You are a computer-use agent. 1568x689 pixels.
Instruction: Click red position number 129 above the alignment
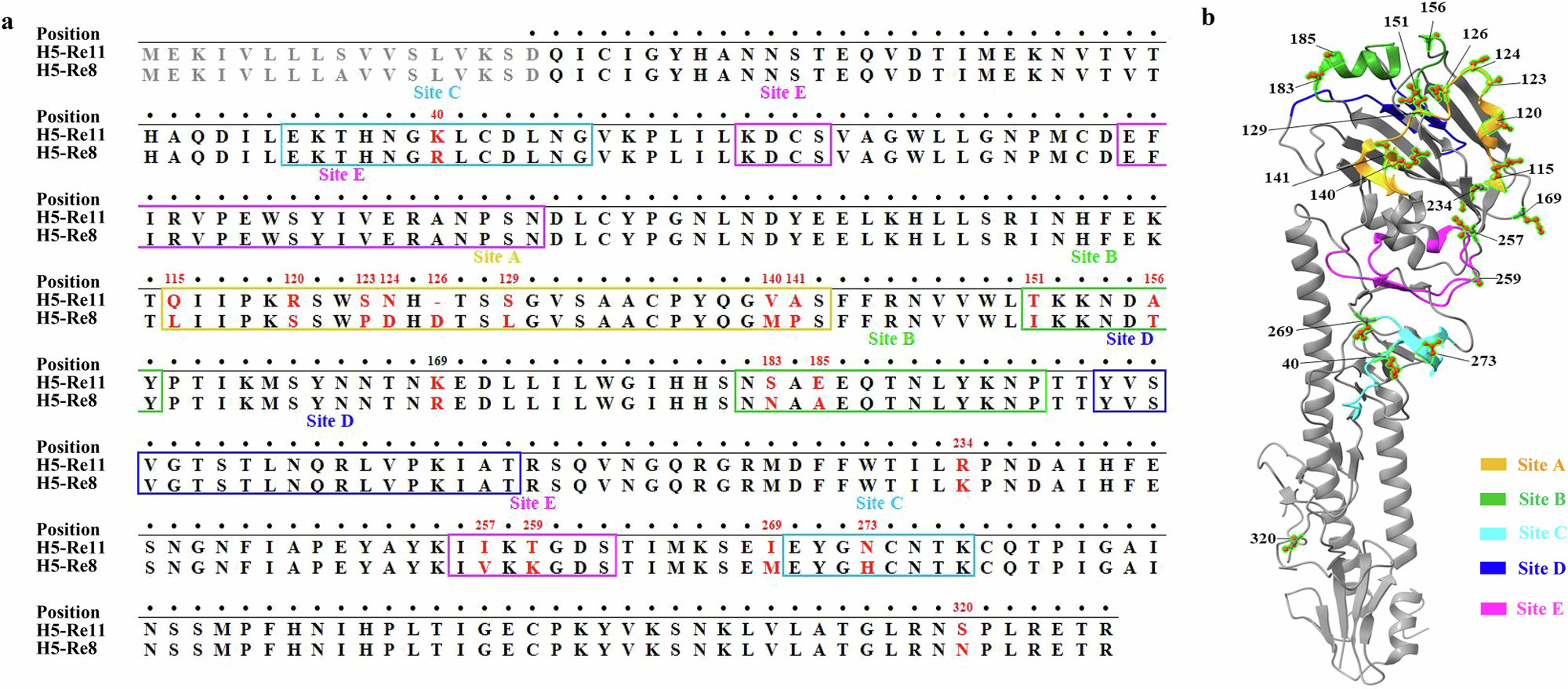click(509, 279)
